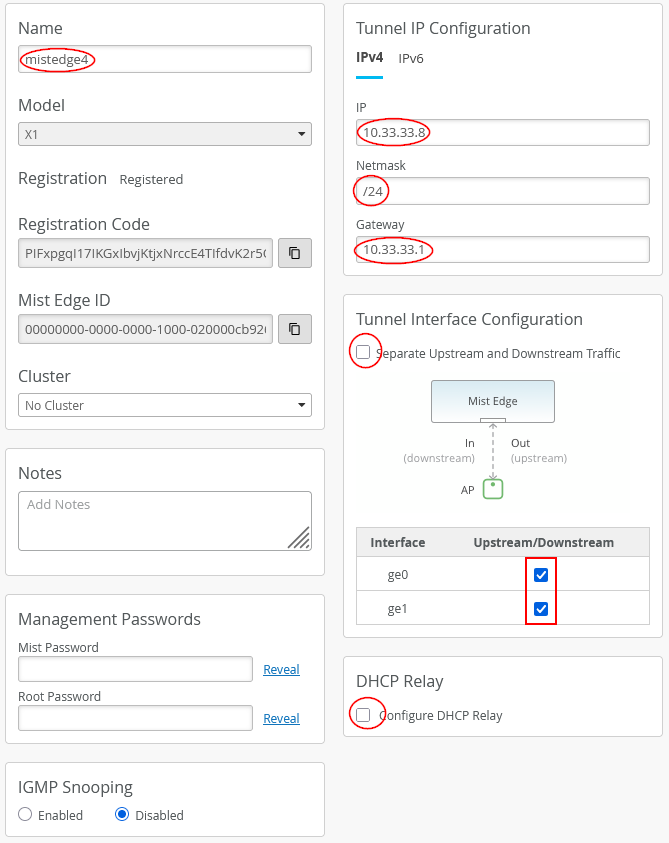Switch to the IPv6 tab

410,58
